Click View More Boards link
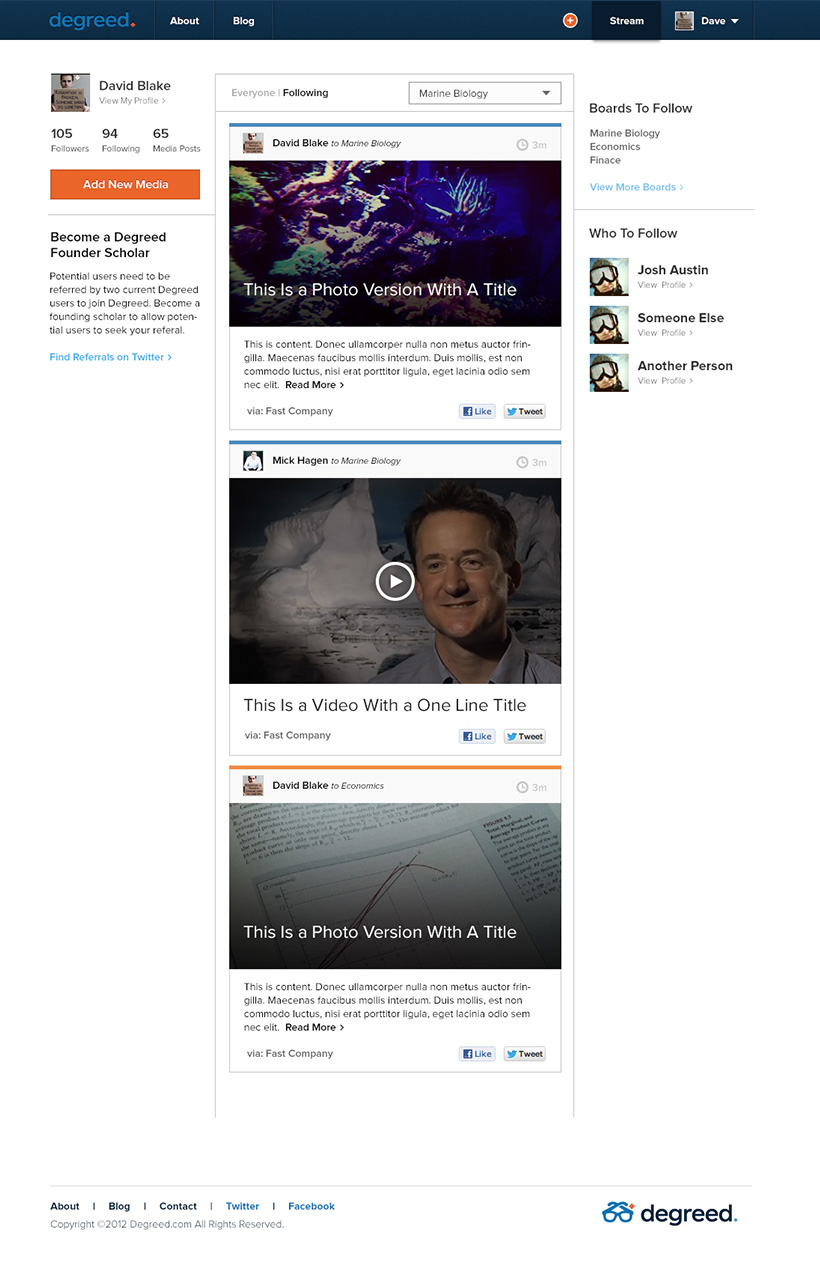 pos(636,187)
